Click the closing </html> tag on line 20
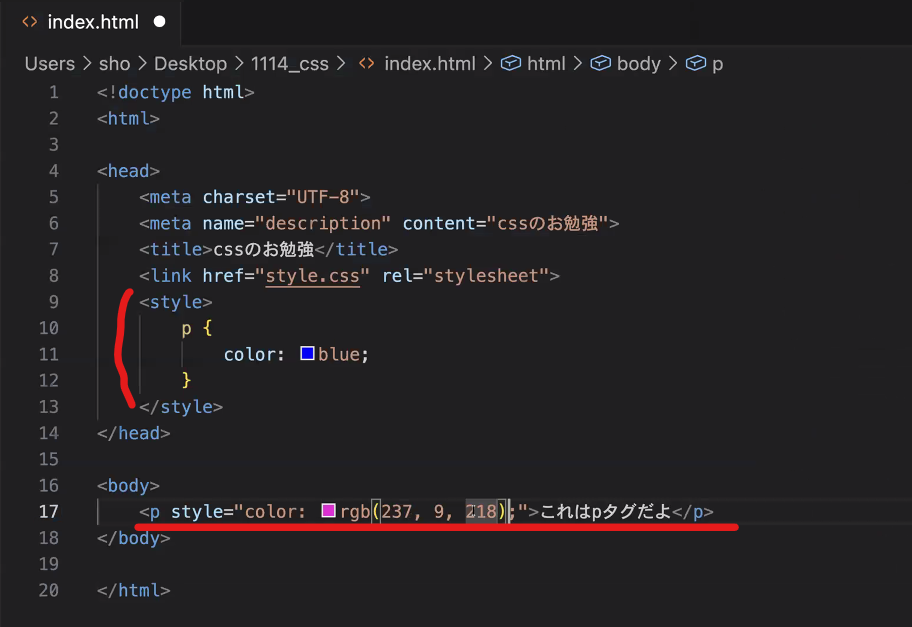The image size is (912, 627). click(x=134, y=590)
